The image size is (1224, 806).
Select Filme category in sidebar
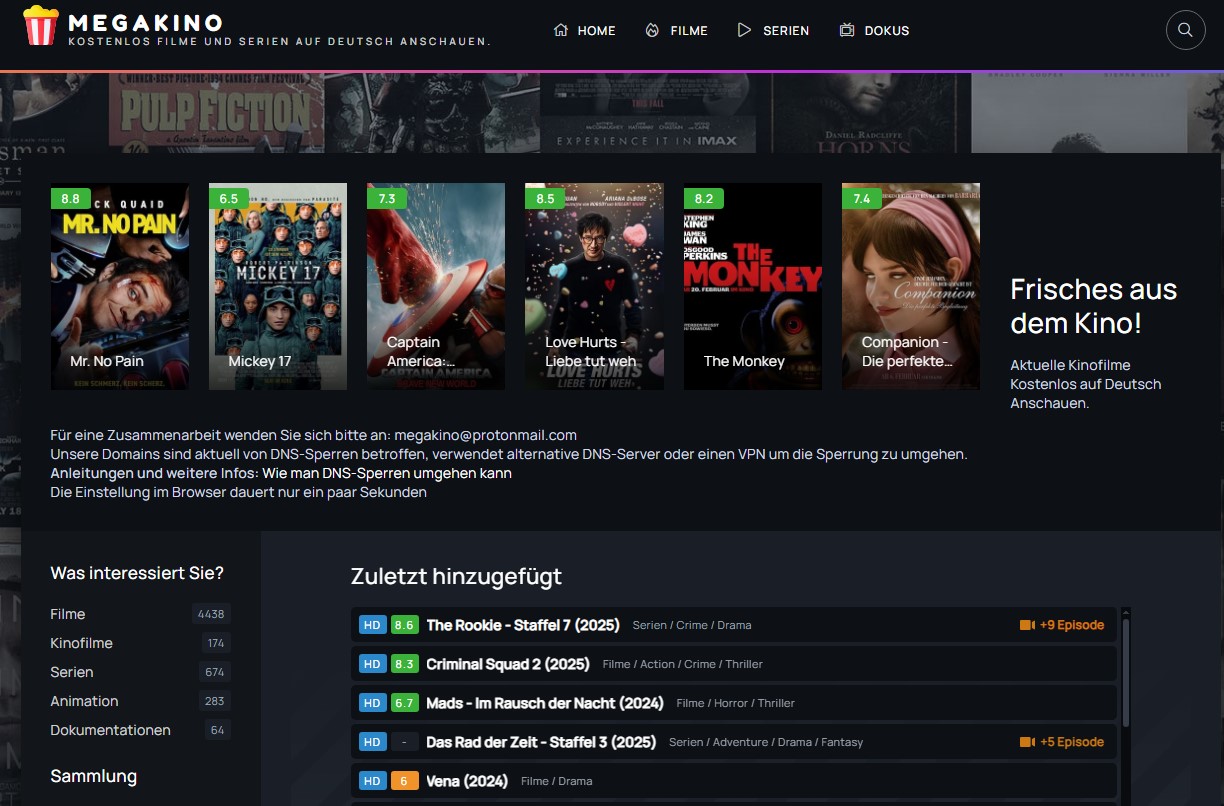[68, 614]
